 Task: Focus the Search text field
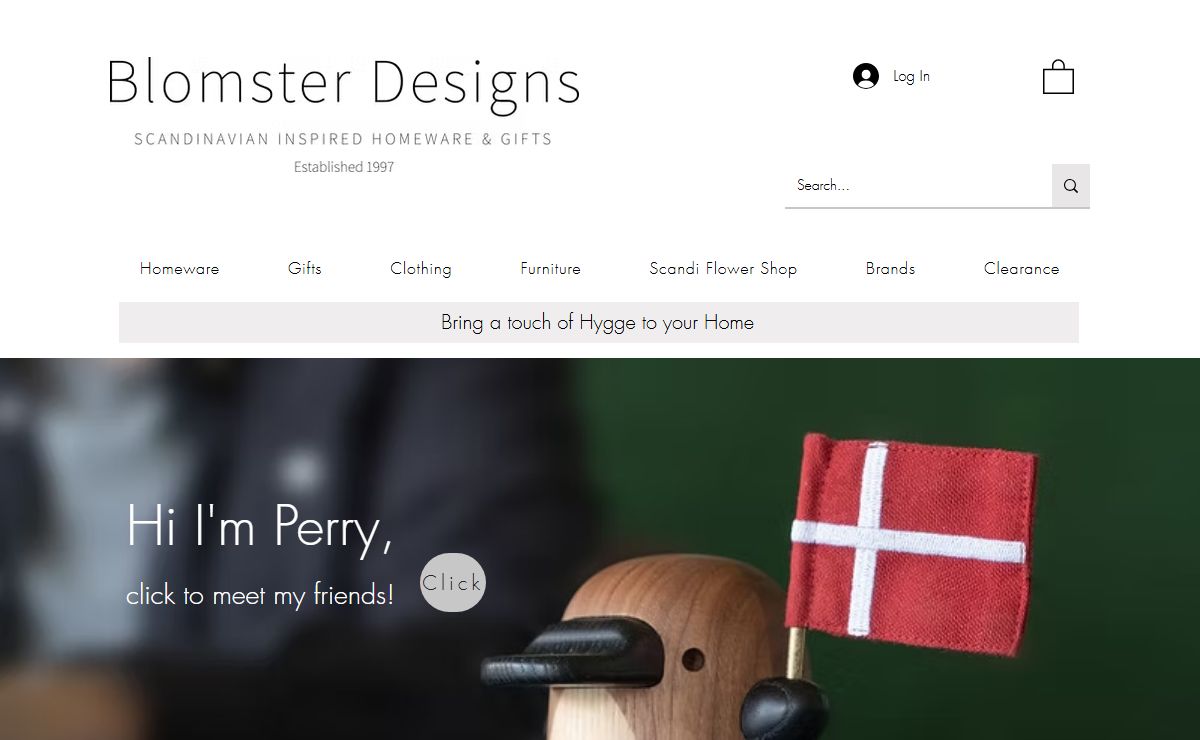click(x=918, y=186)
